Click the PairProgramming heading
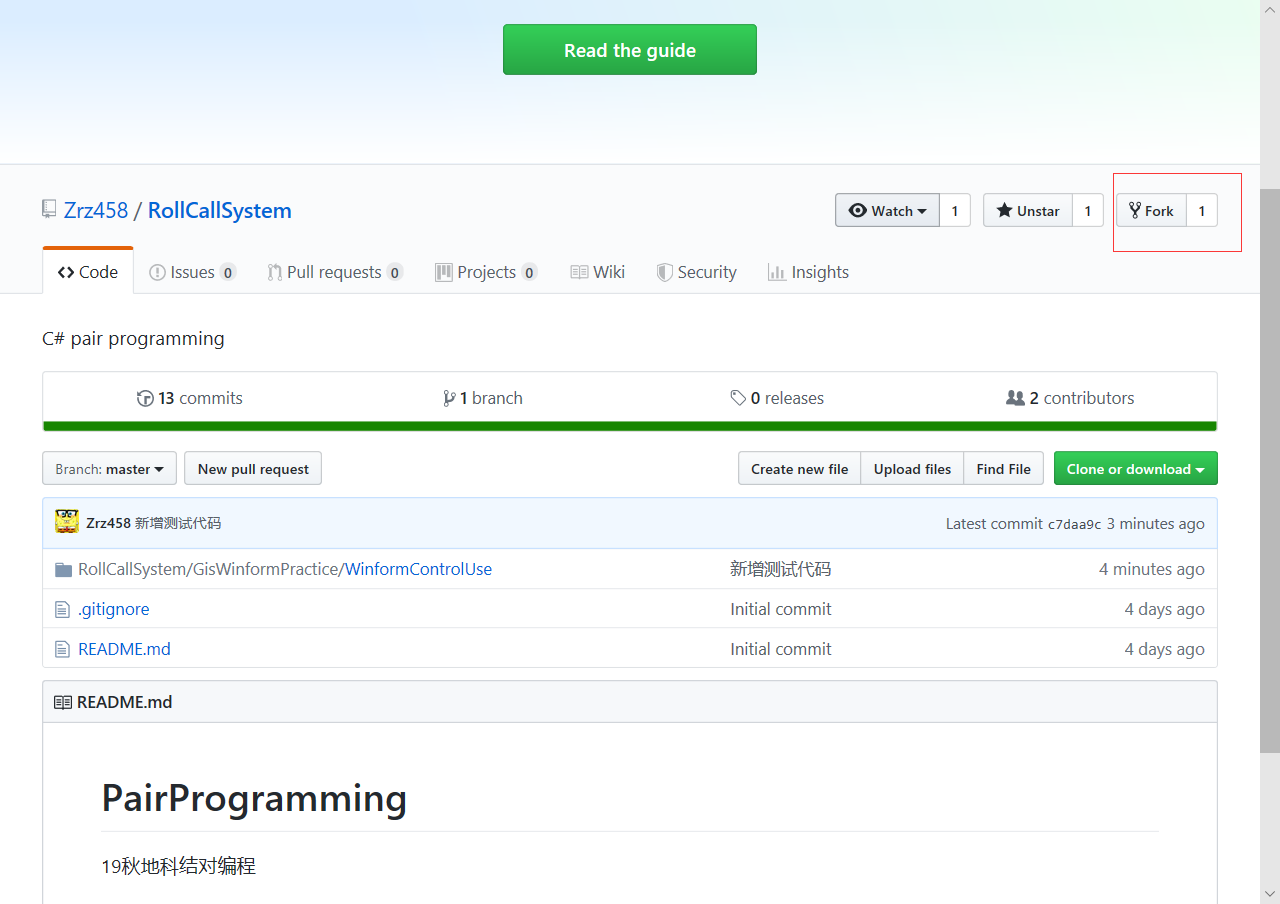The width and height of the screenshot is (1280, 904). (254, 799)
